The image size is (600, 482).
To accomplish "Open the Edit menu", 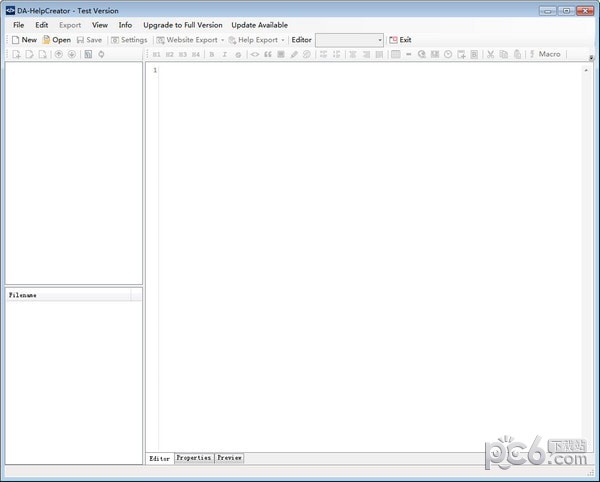I will point(42,25).
